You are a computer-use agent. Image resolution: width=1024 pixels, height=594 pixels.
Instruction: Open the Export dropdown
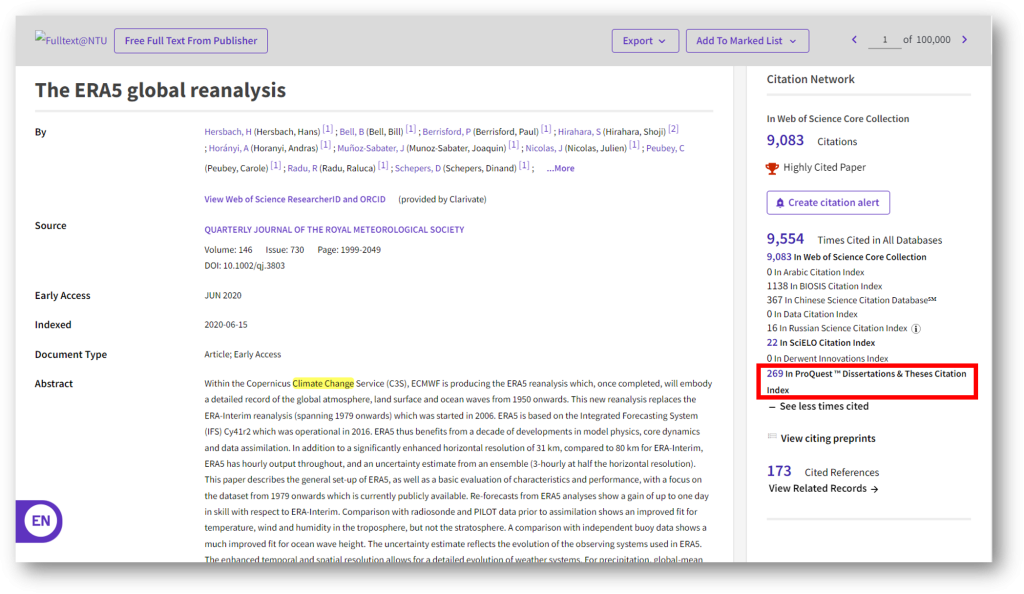(x=645, y=40)
